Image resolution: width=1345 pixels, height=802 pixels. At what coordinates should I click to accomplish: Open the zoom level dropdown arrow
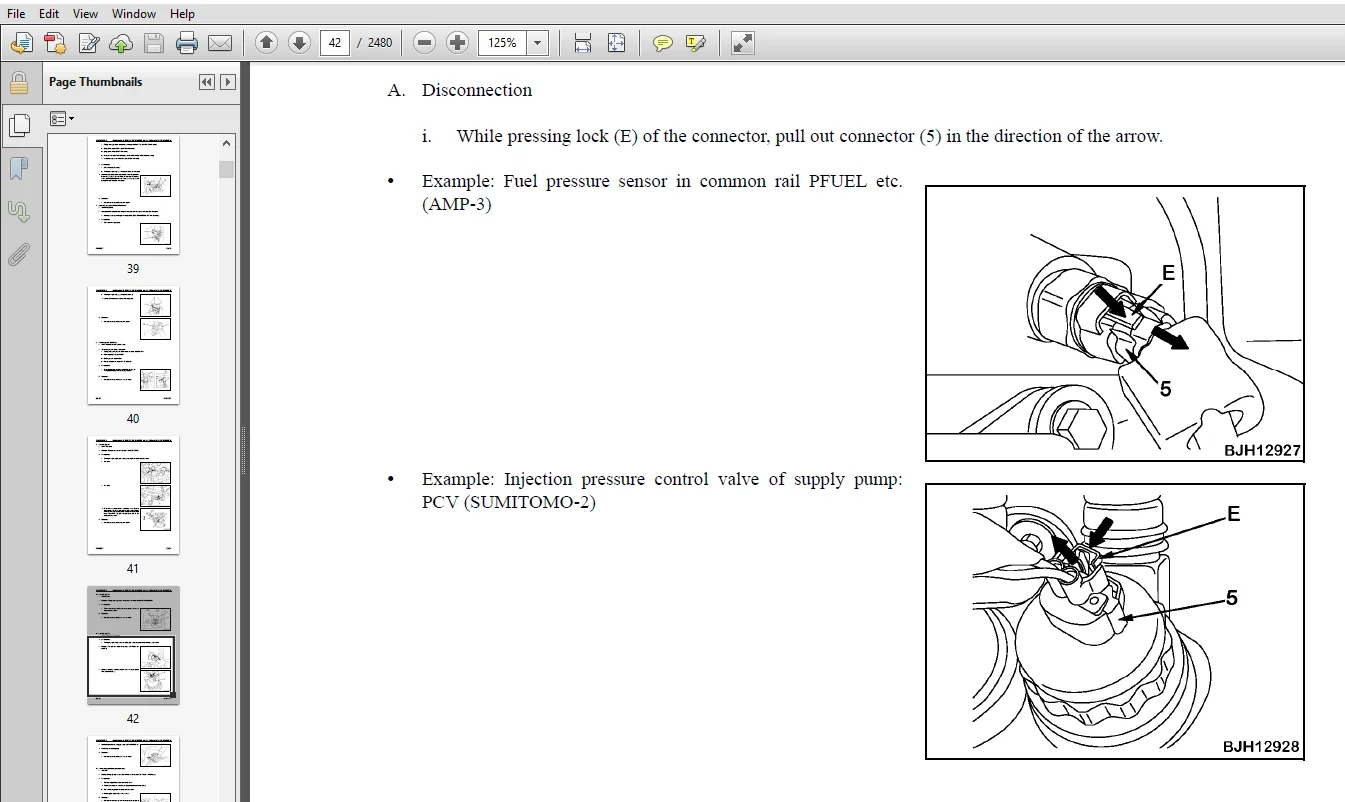[538, 43]
